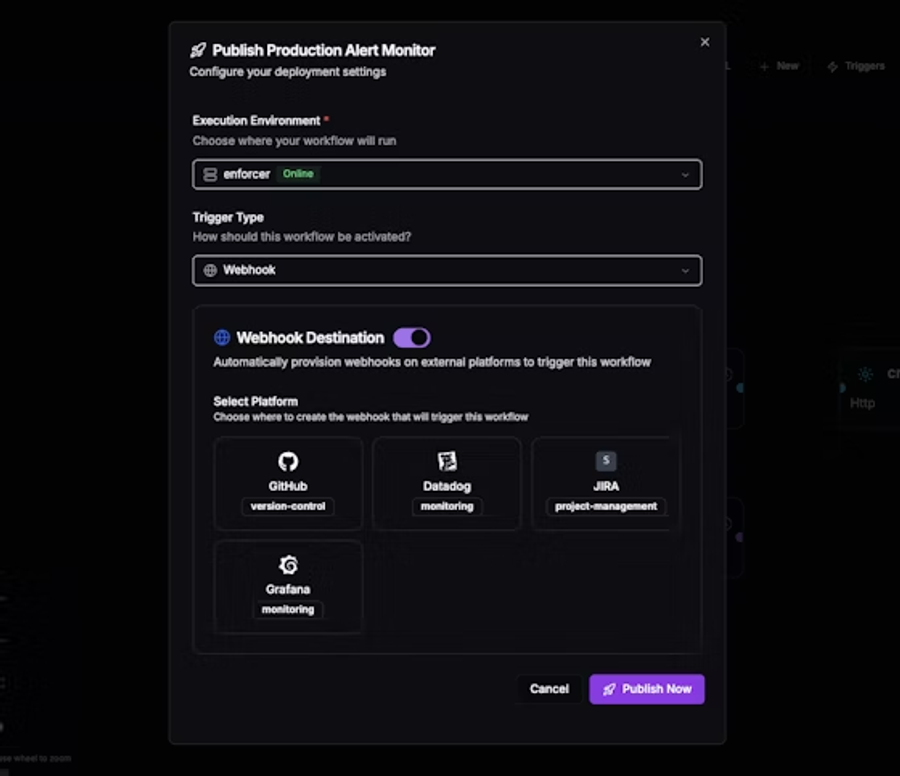Click the Grafana swirl icon
Viewport: 900px width, 776px height.
(x=288, y=565)
